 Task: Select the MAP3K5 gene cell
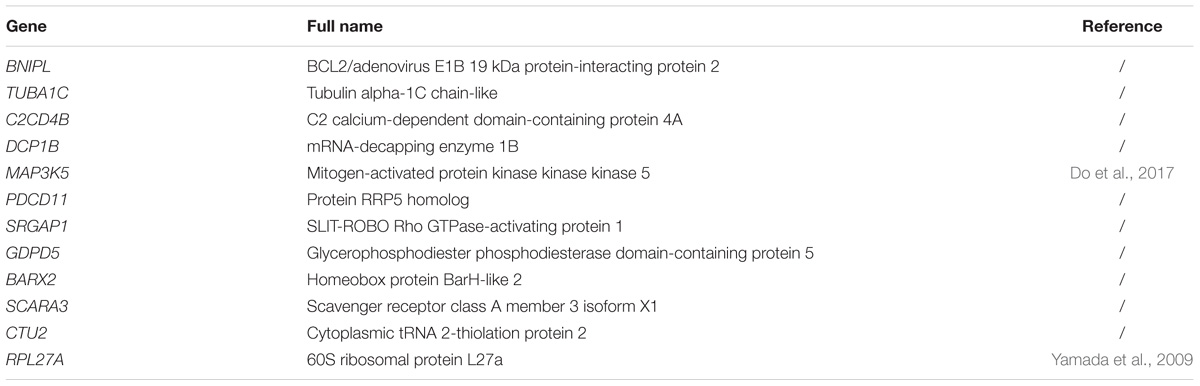[36, 173]
